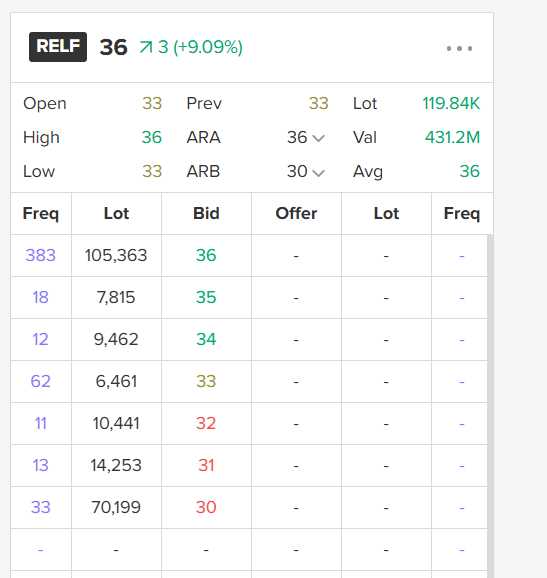547x578 pixels.
Task: Click the order book vertical scrollbar
Action: click(490, 405)
